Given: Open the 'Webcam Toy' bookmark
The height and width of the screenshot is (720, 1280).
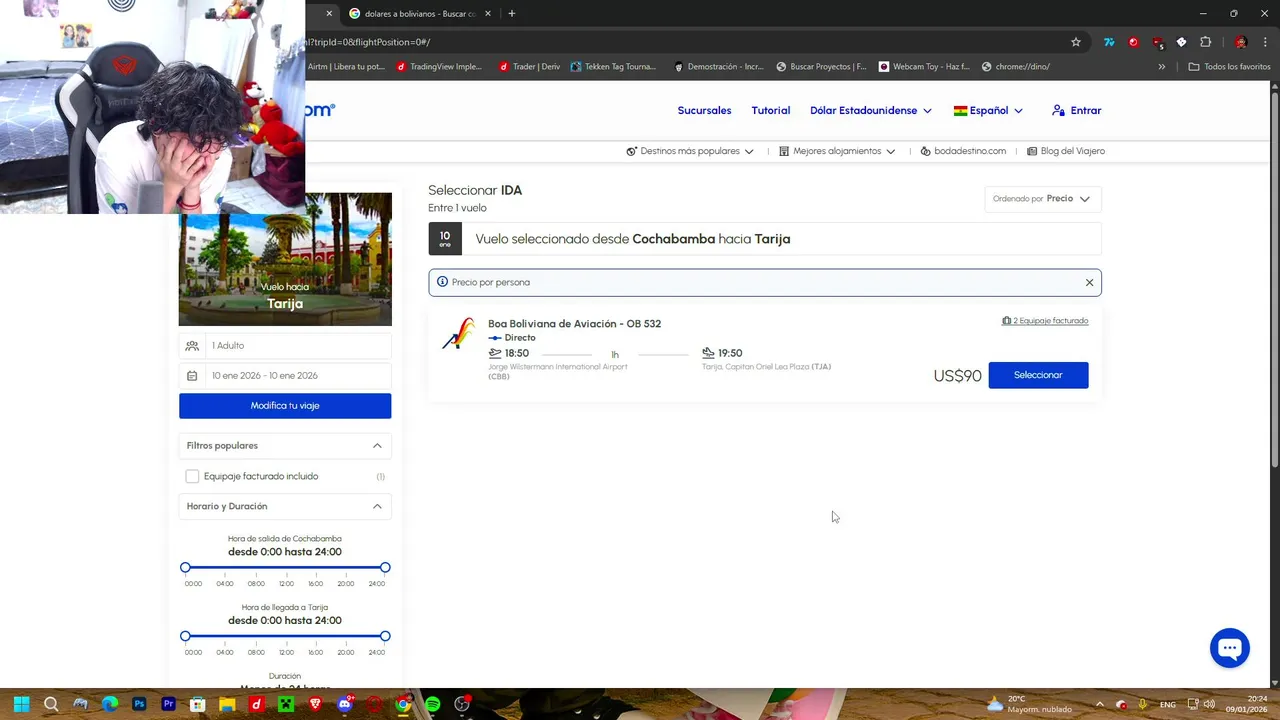Looking at the screenshot, I should (x=924, y=67).
